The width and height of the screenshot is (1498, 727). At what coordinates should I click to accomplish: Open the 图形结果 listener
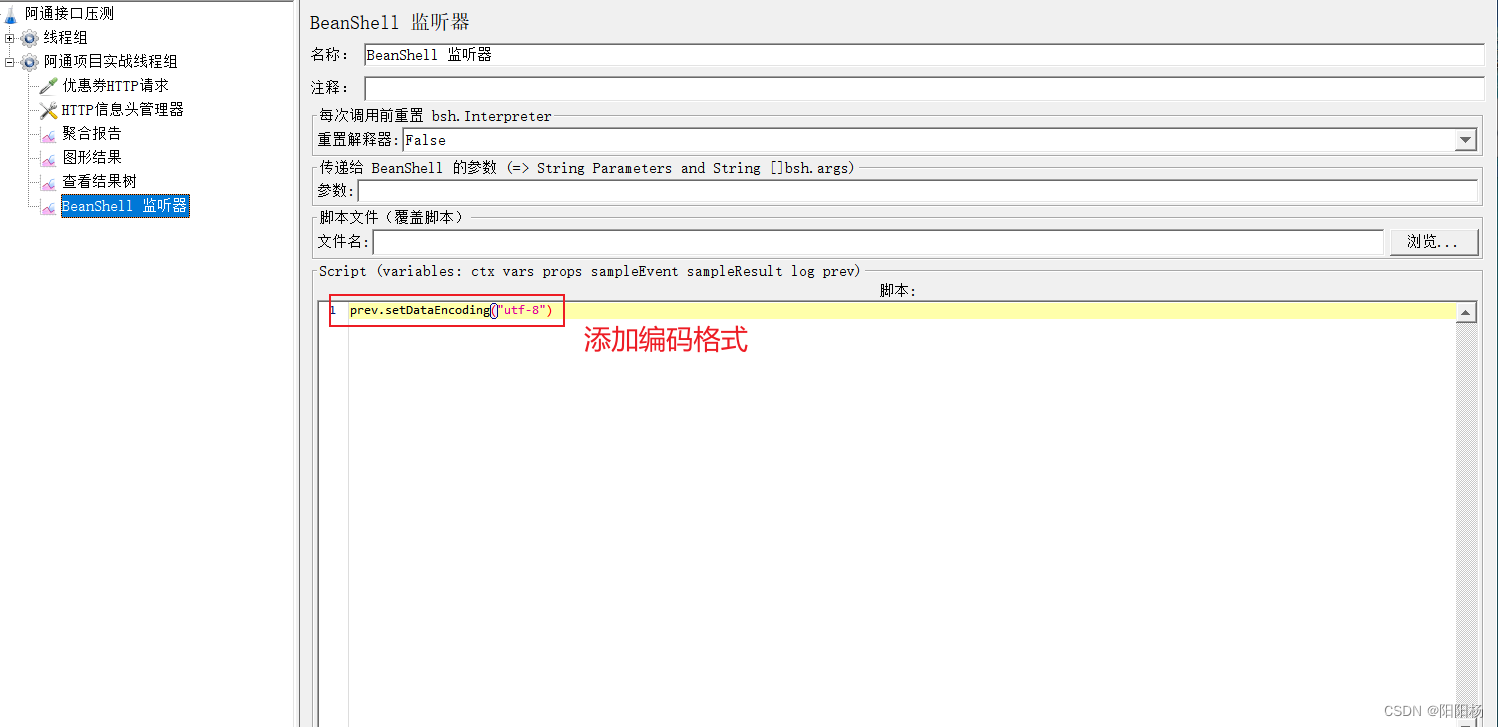point(92,158)
